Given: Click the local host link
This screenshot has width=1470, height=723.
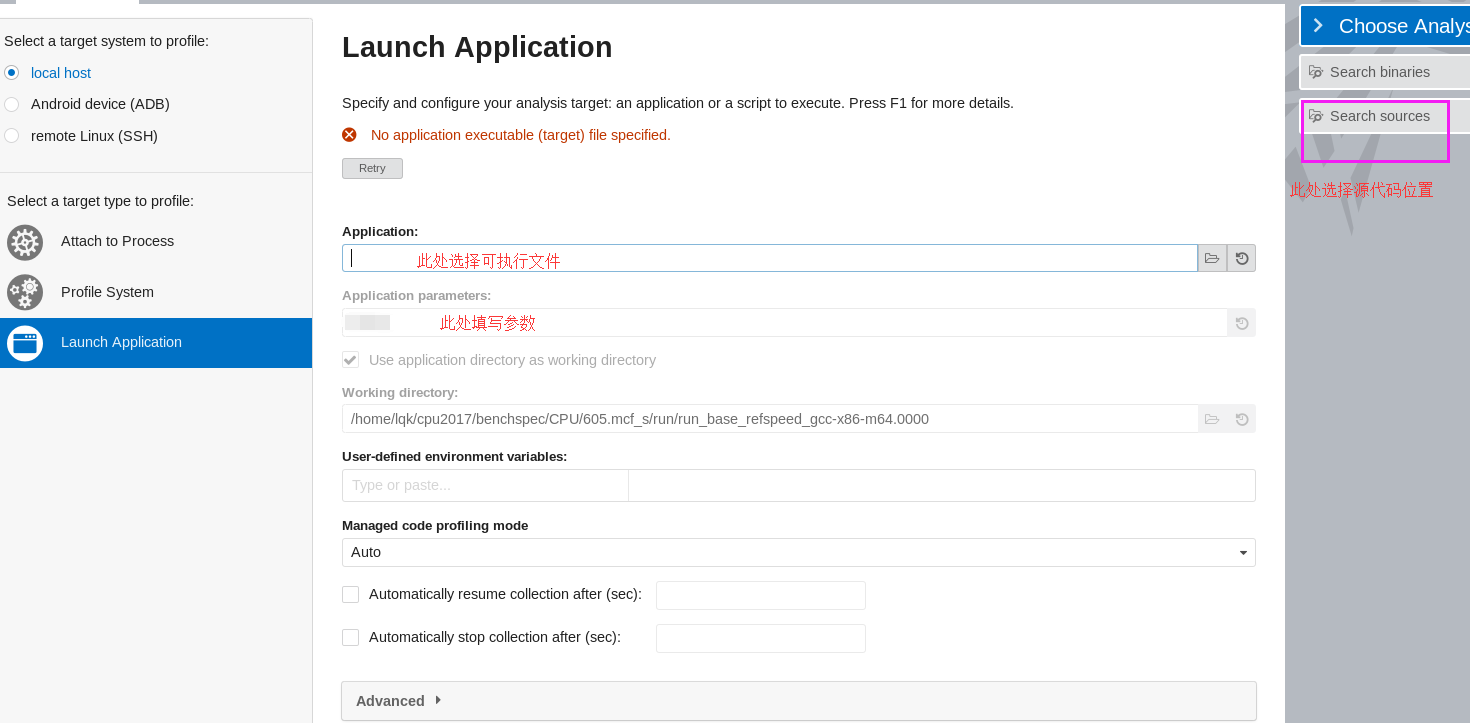Looking at the screenshot, I should (61, 72).
